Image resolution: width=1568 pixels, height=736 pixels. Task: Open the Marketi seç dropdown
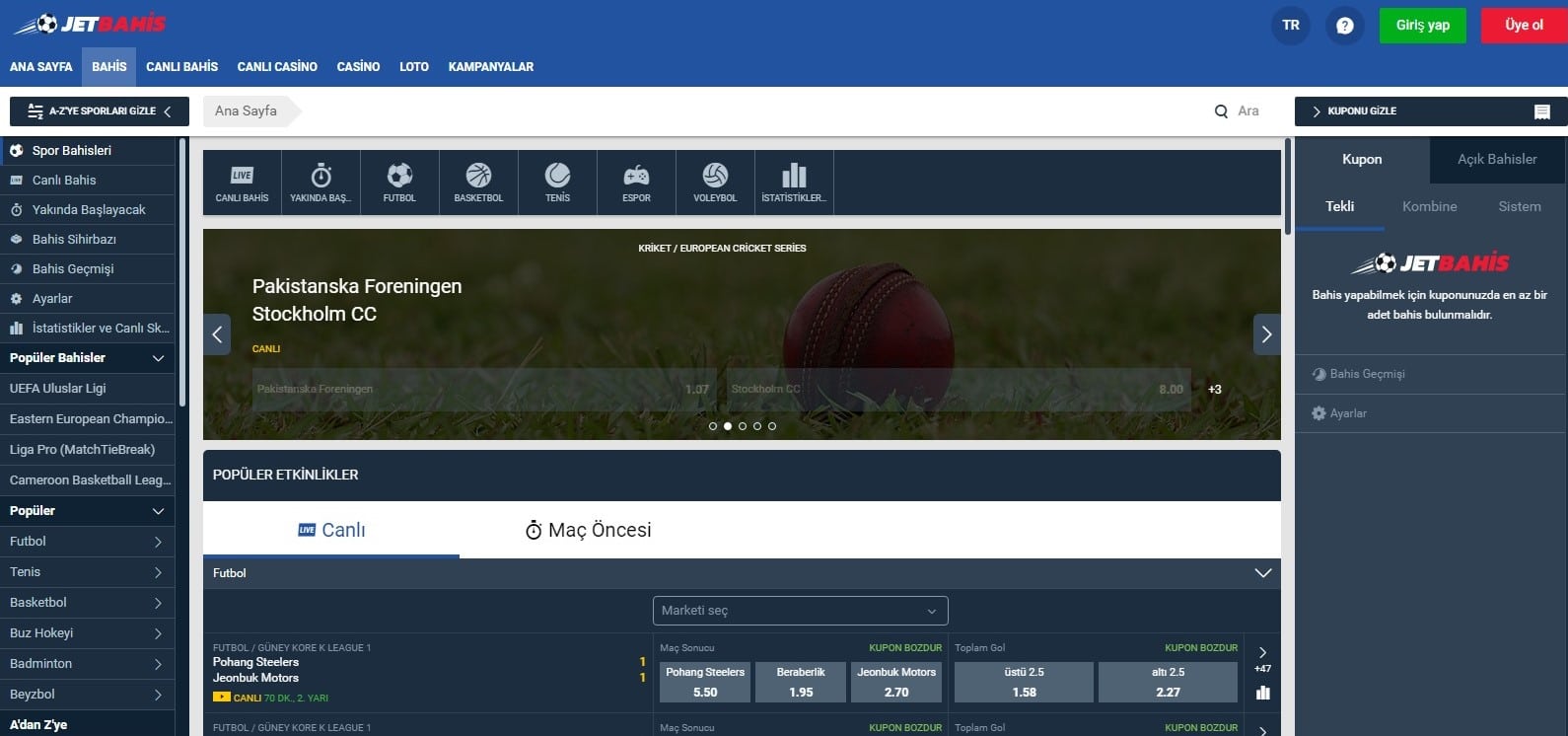[800, 611]
